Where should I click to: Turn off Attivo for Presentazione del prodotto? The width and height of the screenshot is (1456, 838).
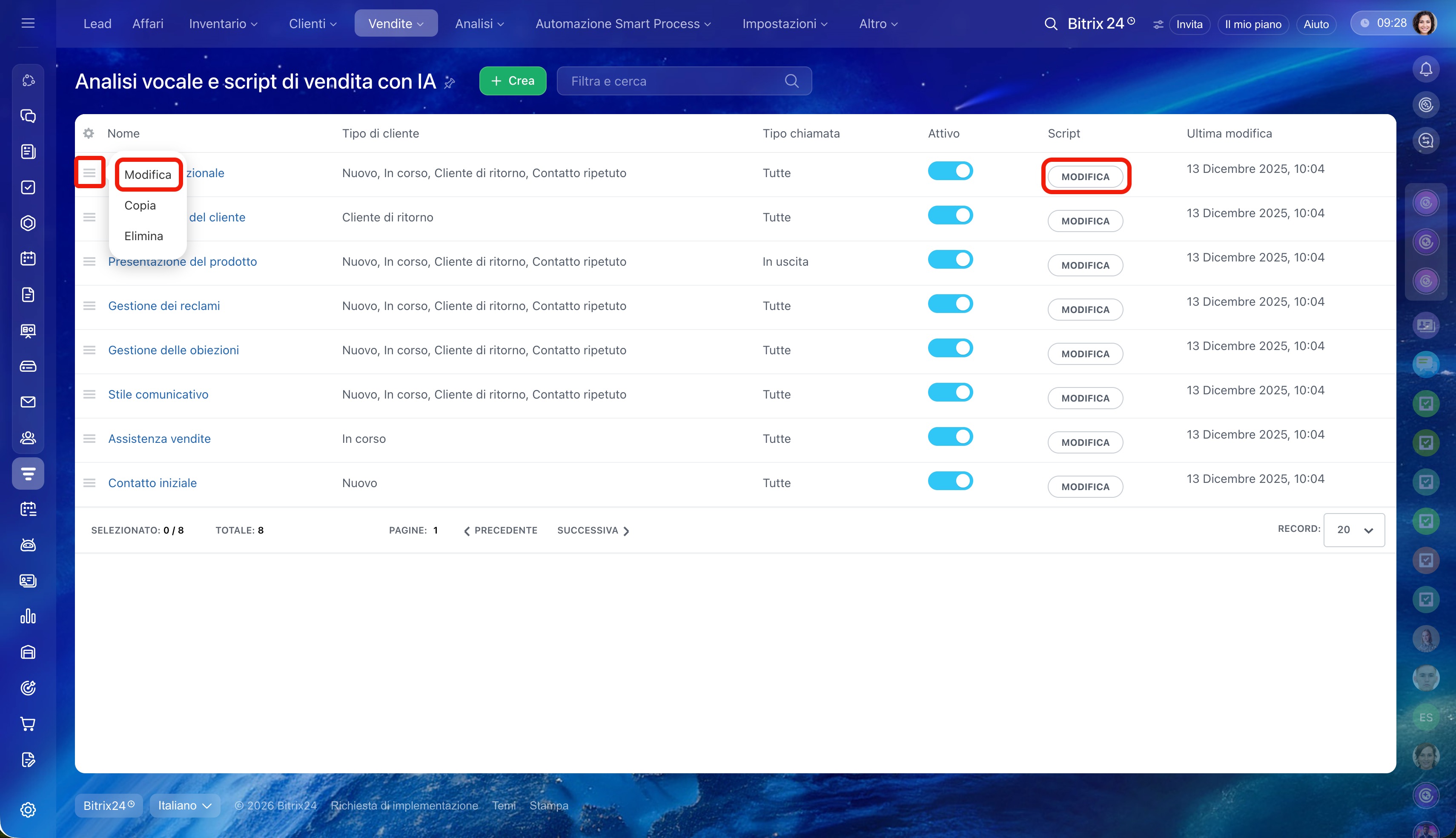coord(950,260)
